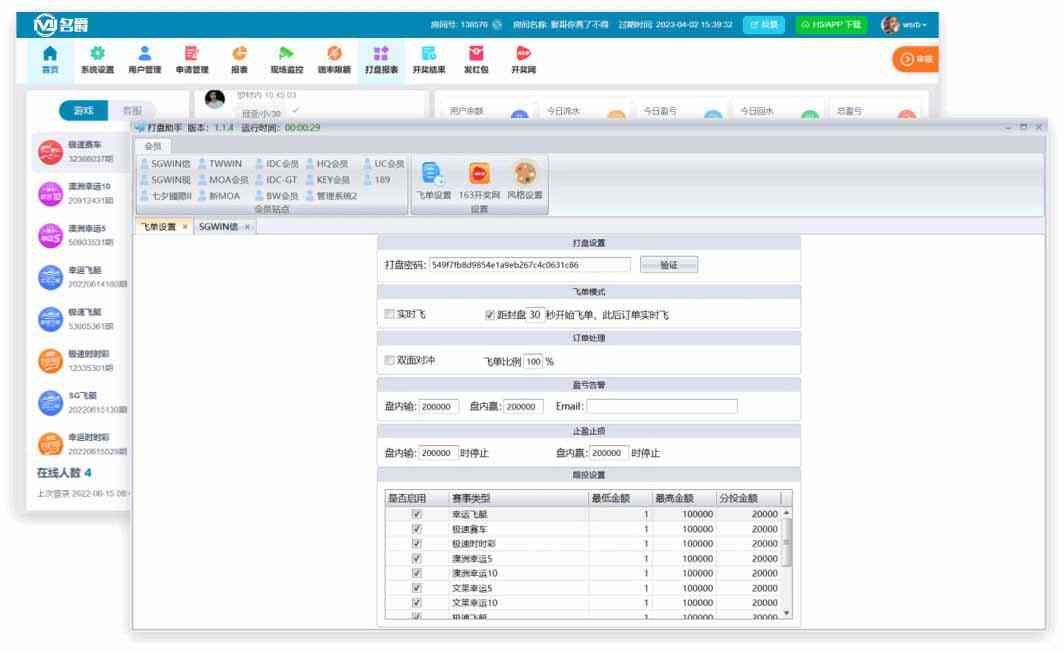Image resolution: width=1064 pixels, height=652 pixels.
Task: Open 系统设置 in the top toolbar
Action: 97,59
